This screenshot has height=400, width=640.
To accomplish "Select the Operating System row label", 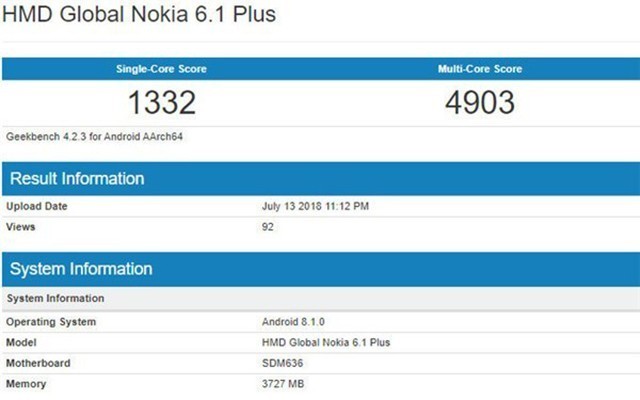I will 51,322.
